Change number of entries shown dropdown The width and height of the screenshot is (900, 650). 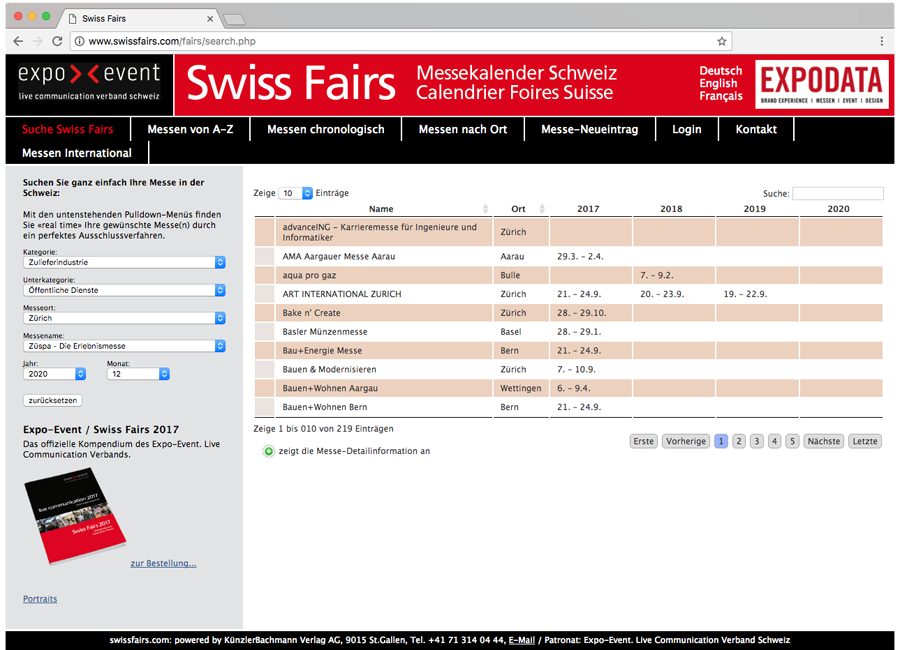click(x=296, y=193)
